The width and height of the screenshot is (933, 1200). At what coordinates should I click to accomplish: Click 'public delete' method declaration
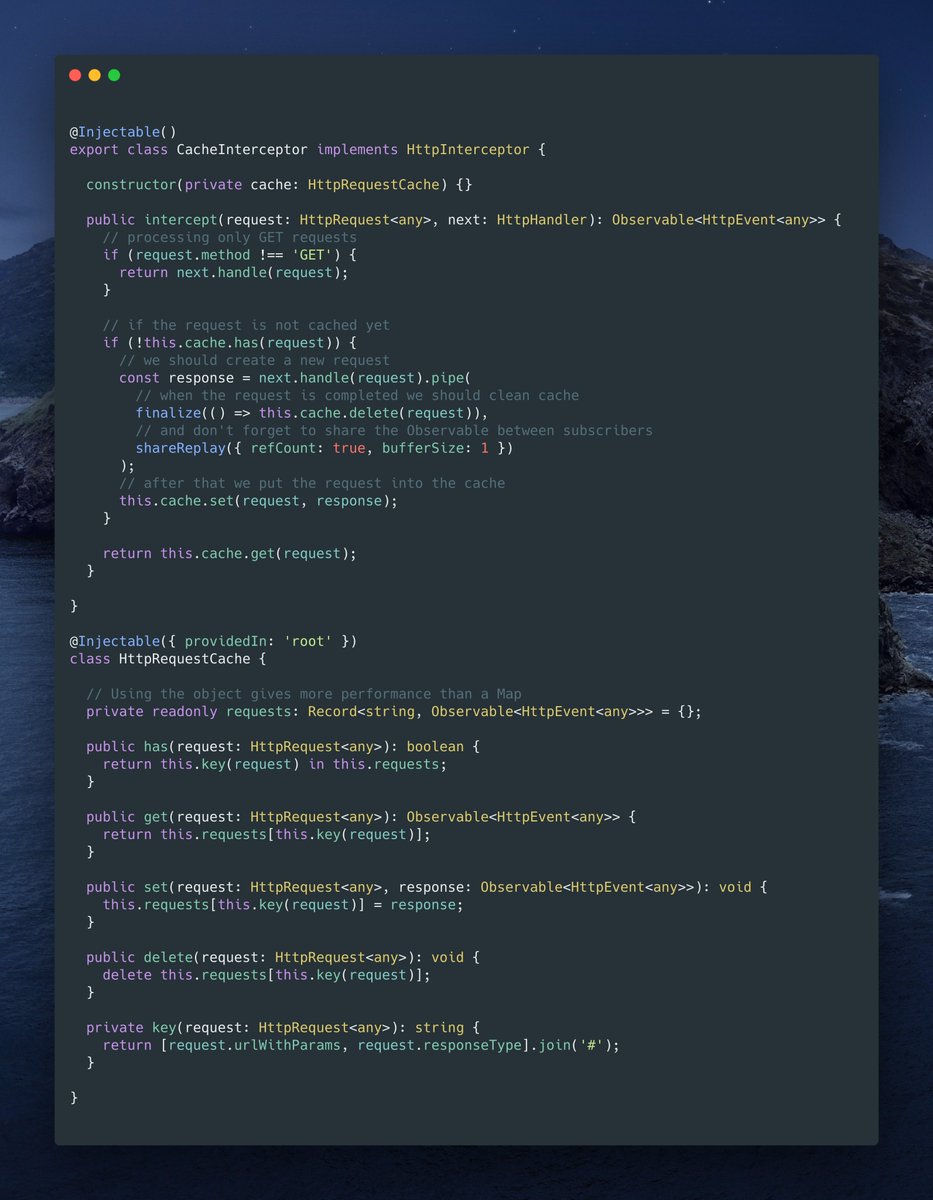point(139,957)
